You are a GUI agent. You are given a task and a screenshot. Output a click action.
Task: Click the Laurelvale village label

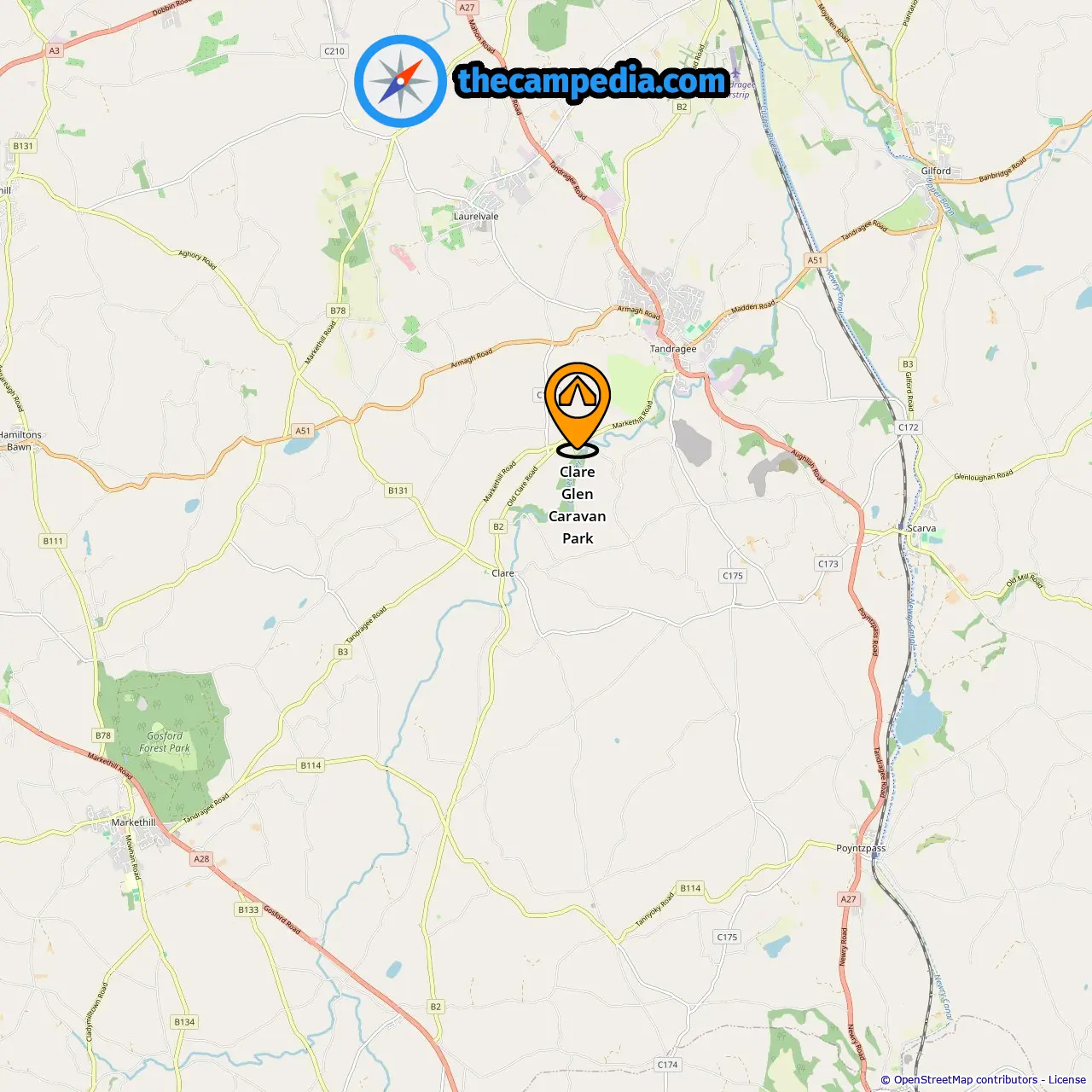click(476, 216)
